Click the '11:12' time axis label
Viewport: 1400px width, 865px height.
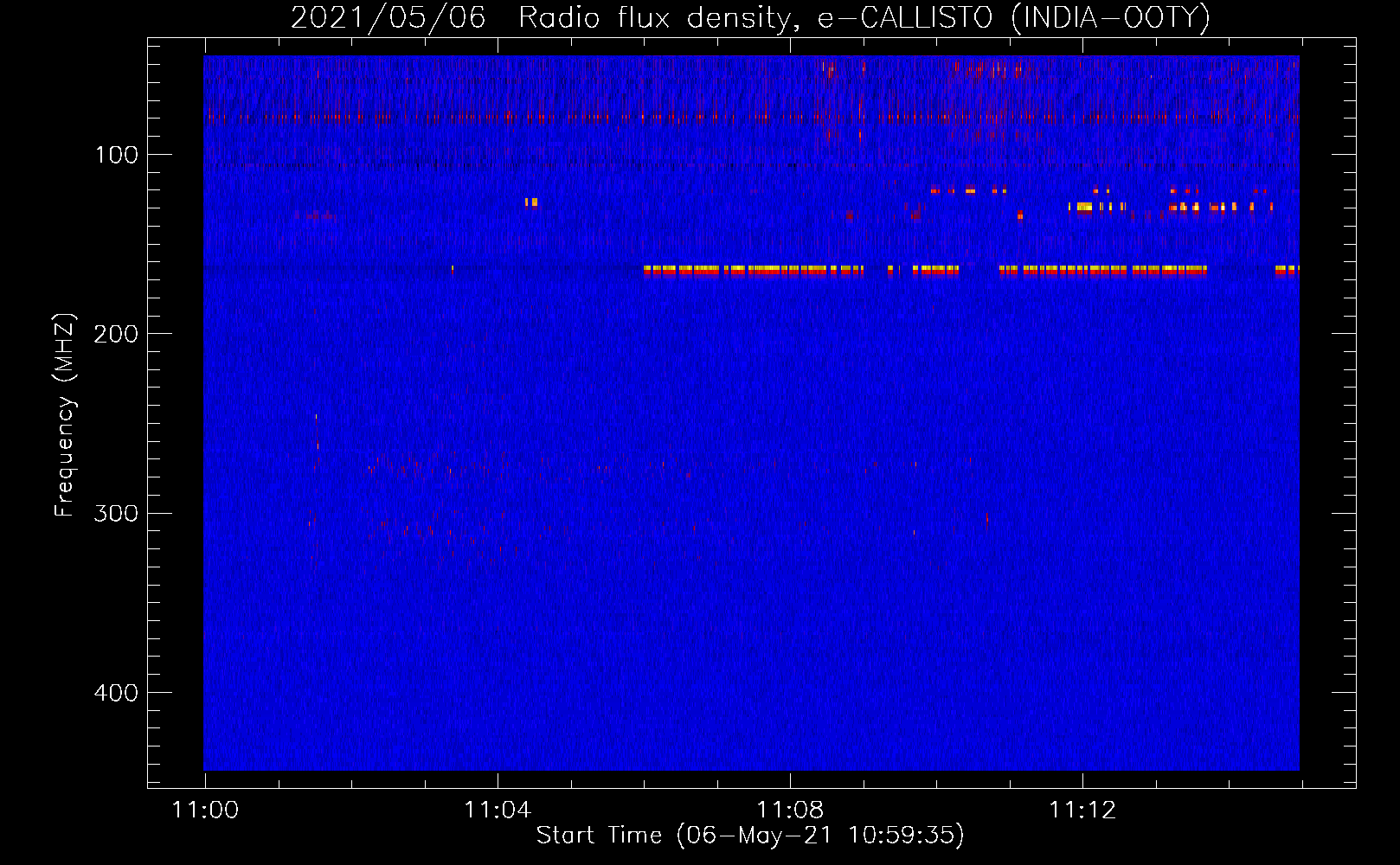[x=1082, y=810]
